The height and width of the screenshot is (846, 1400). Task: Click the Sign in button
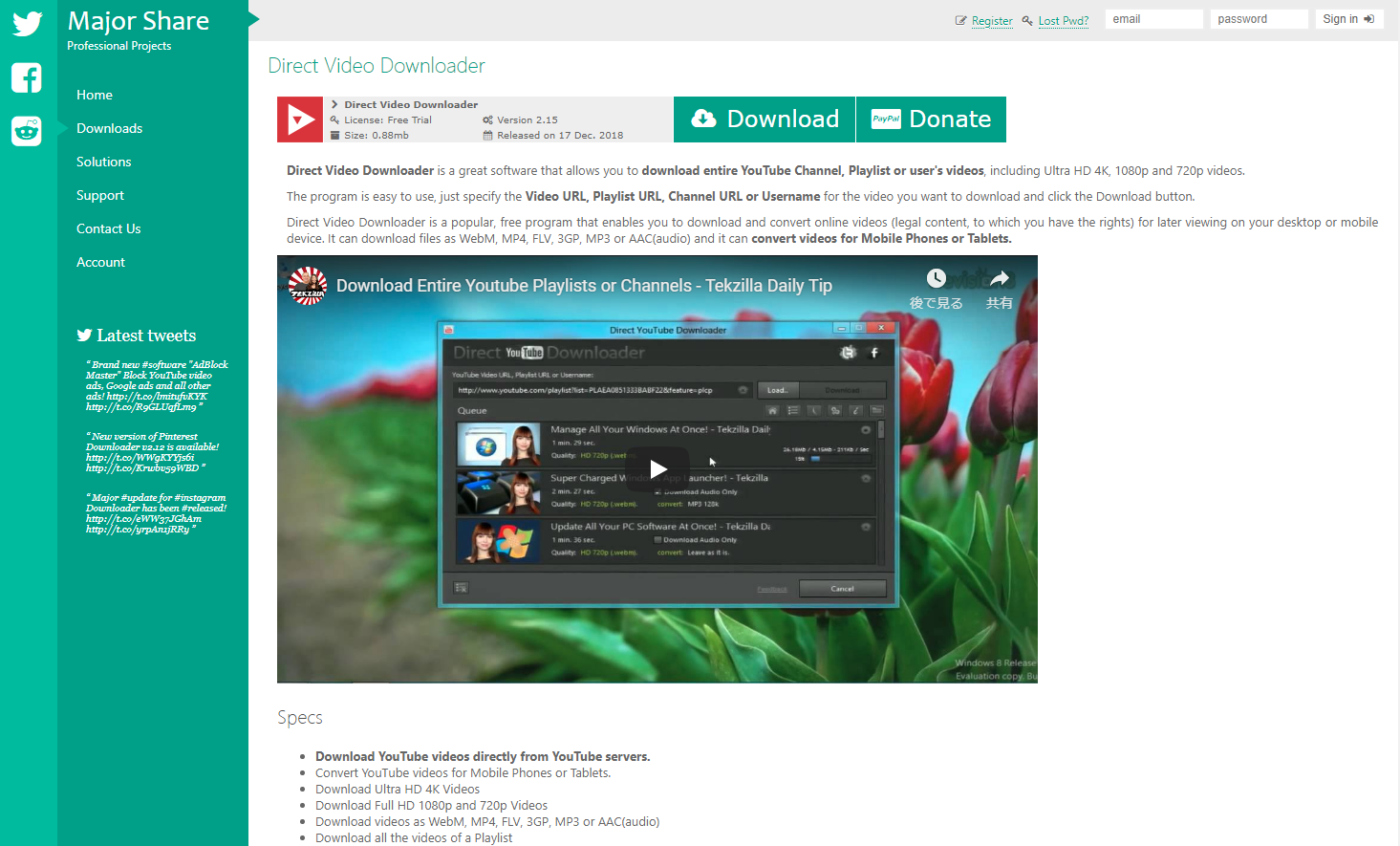click(1348, 19)
